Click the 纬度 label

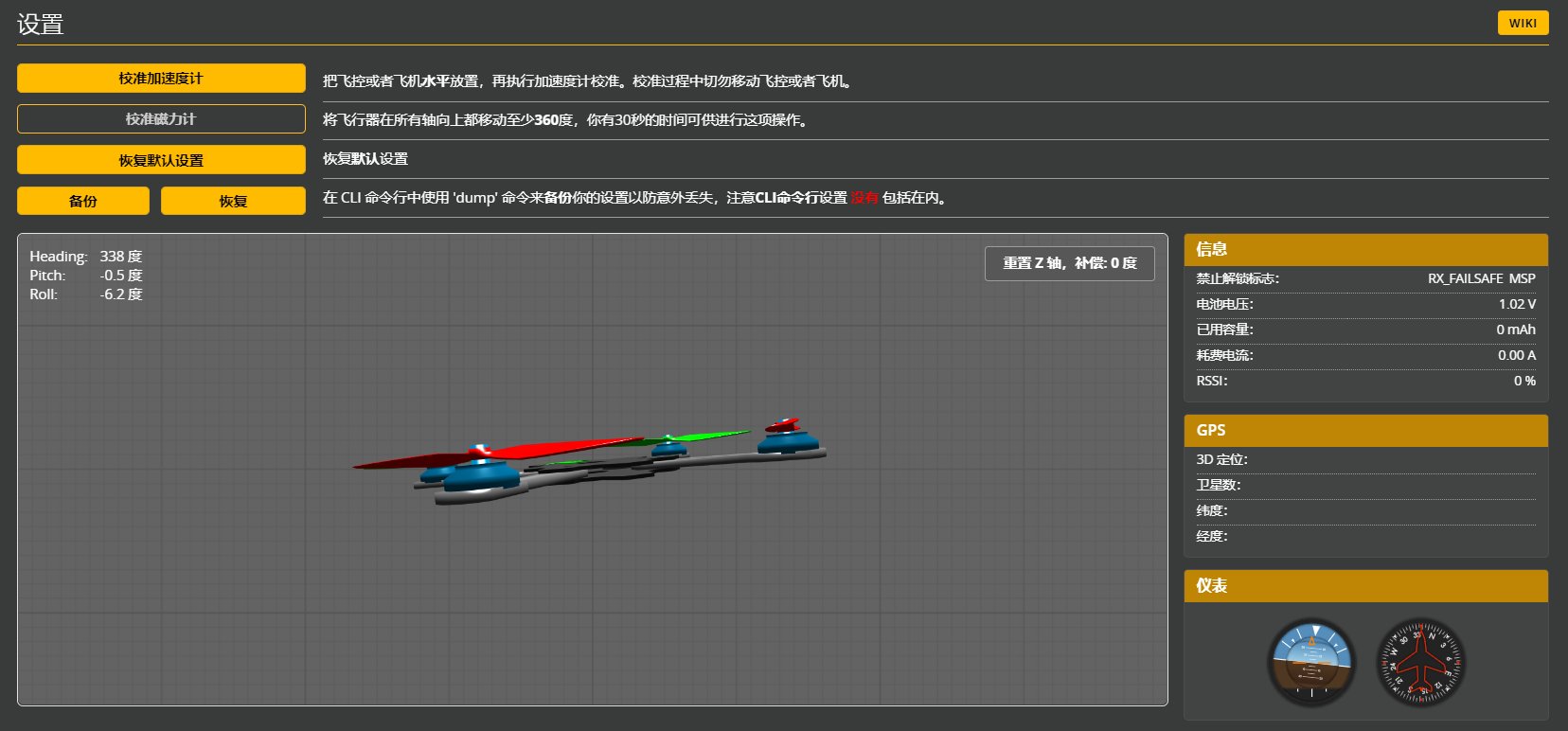[x=1212, y=510]
